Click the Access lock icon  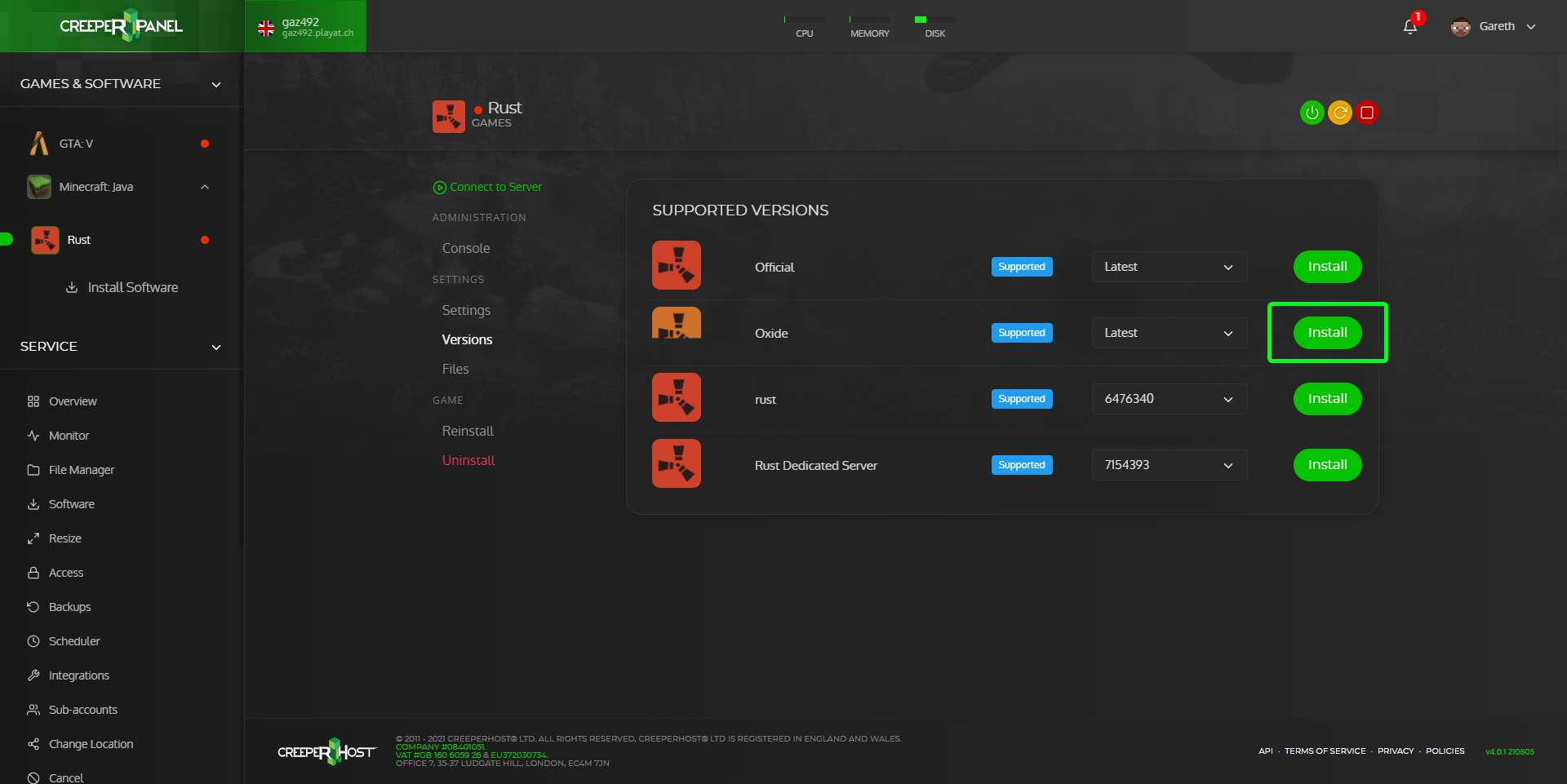tap(33, 573)
